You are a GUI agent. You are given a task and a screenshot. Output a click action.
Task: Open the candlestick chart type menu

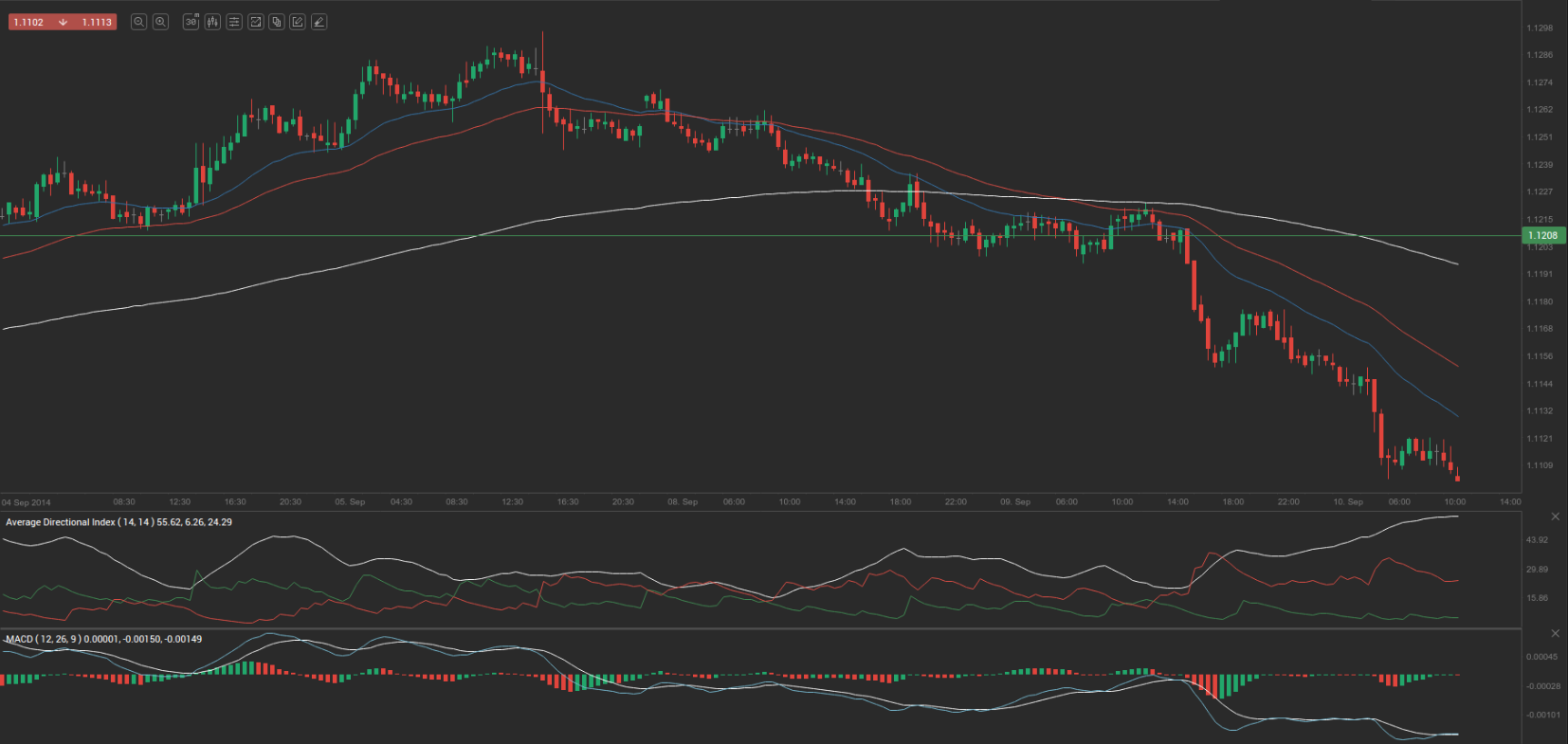(212, 22)
